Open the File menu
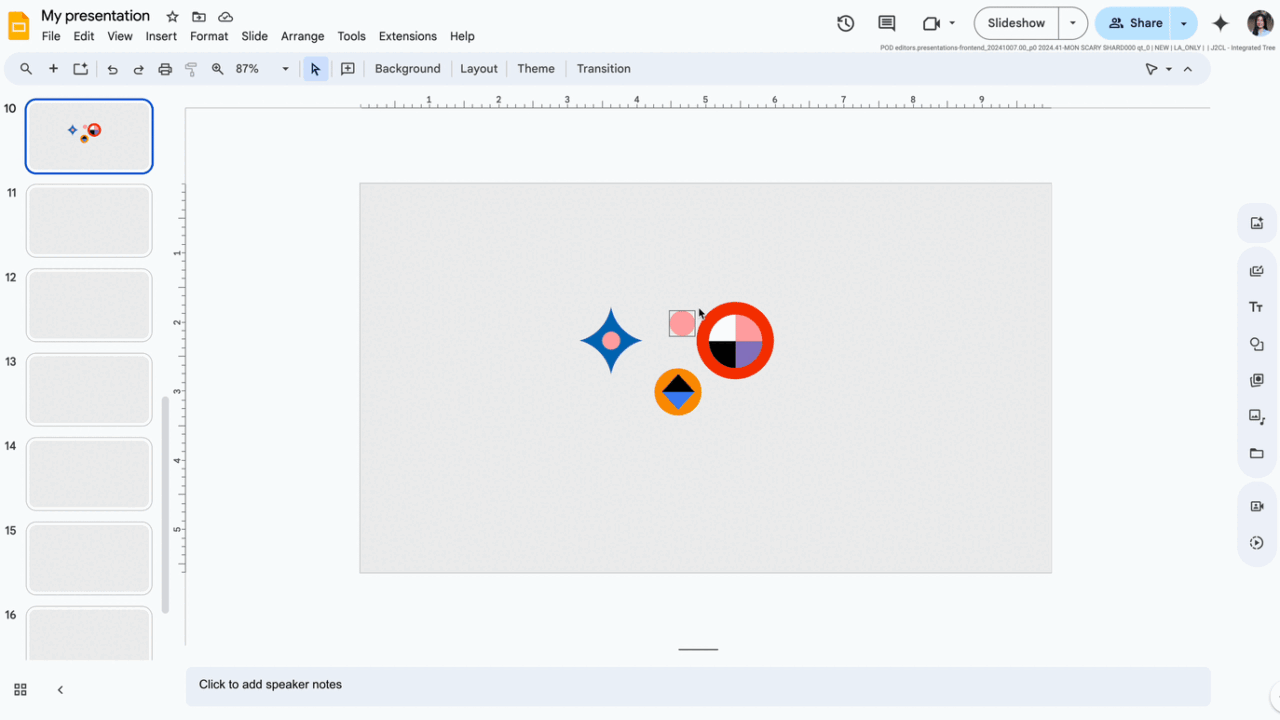The image size is (1280, 720). [x=51, y=36]
